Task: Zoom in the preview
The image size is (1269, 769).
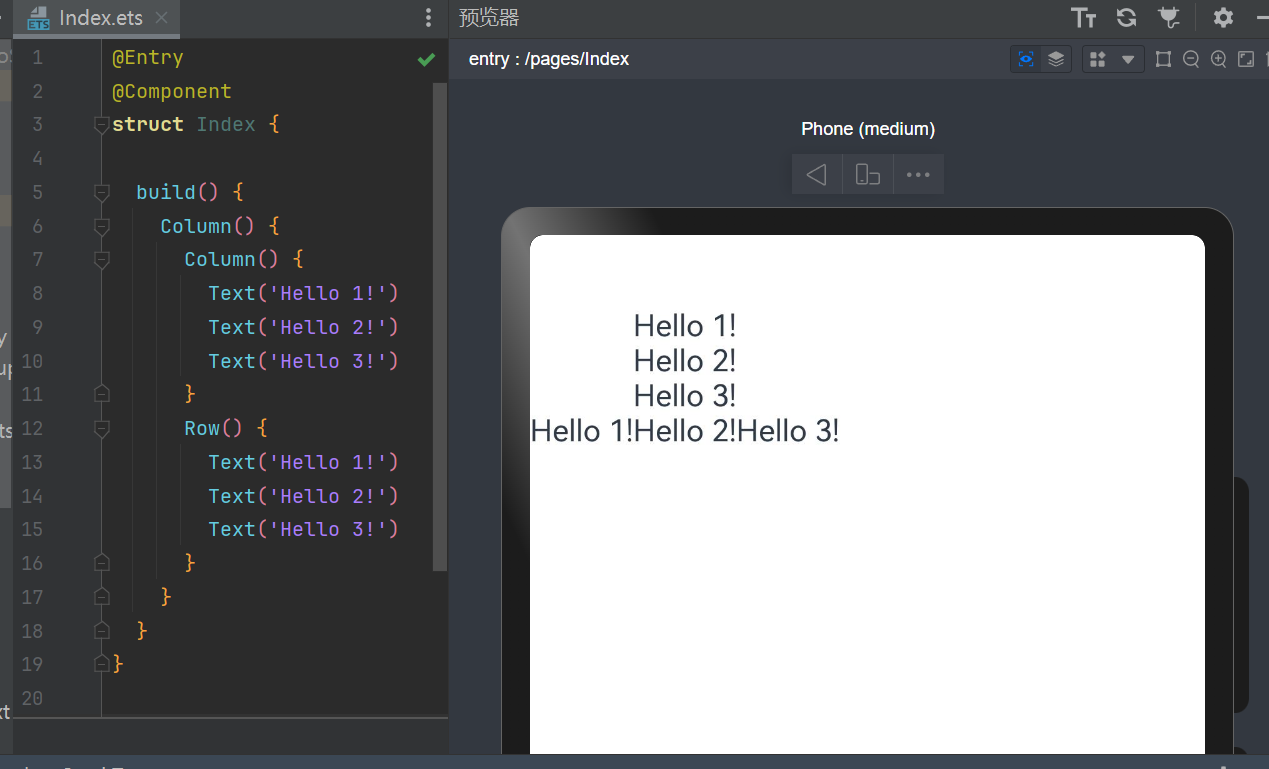Action: (x=1218, y=59)
